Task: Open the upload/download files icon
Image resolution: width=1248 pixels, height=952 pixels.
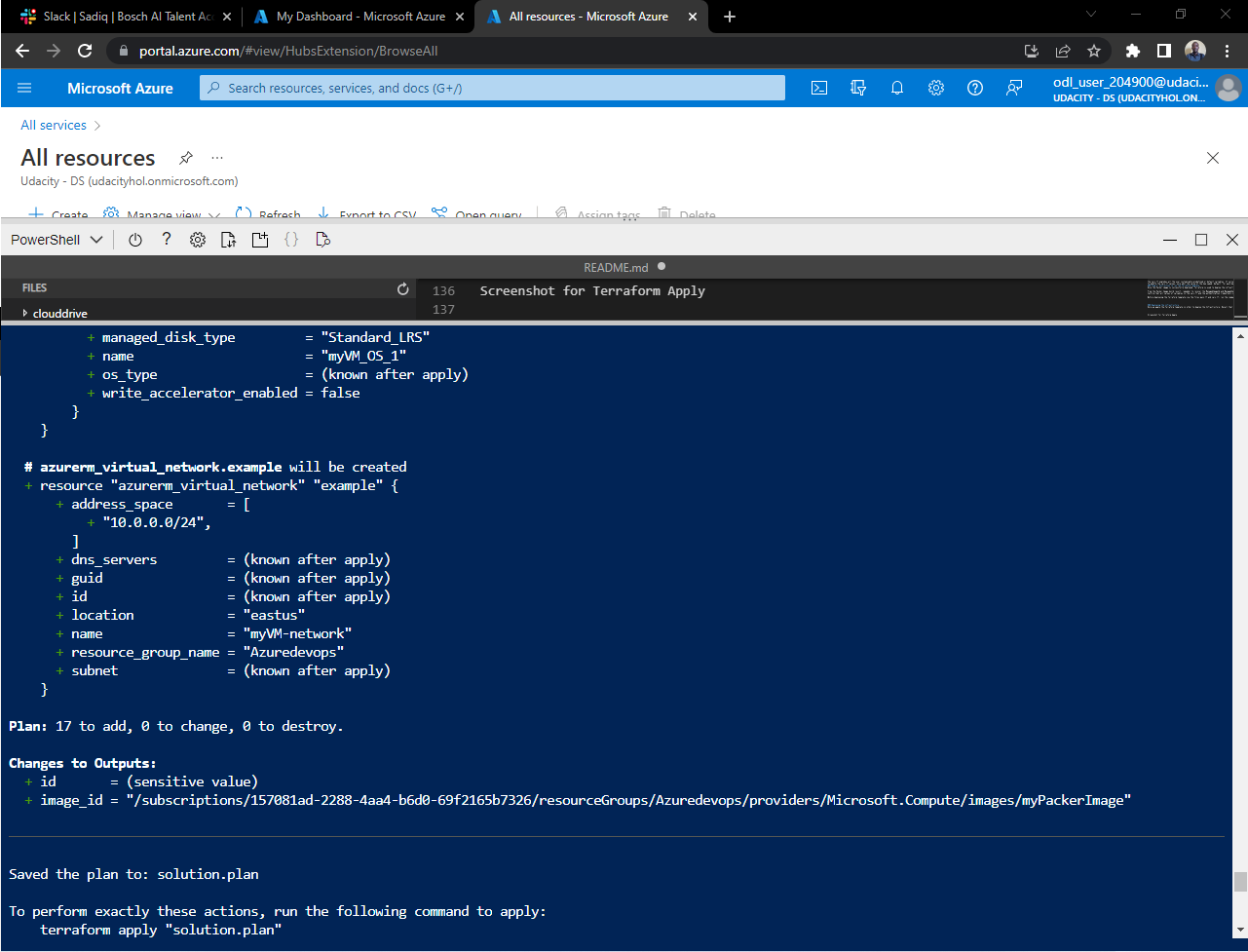Action: (x=228, y=239)
